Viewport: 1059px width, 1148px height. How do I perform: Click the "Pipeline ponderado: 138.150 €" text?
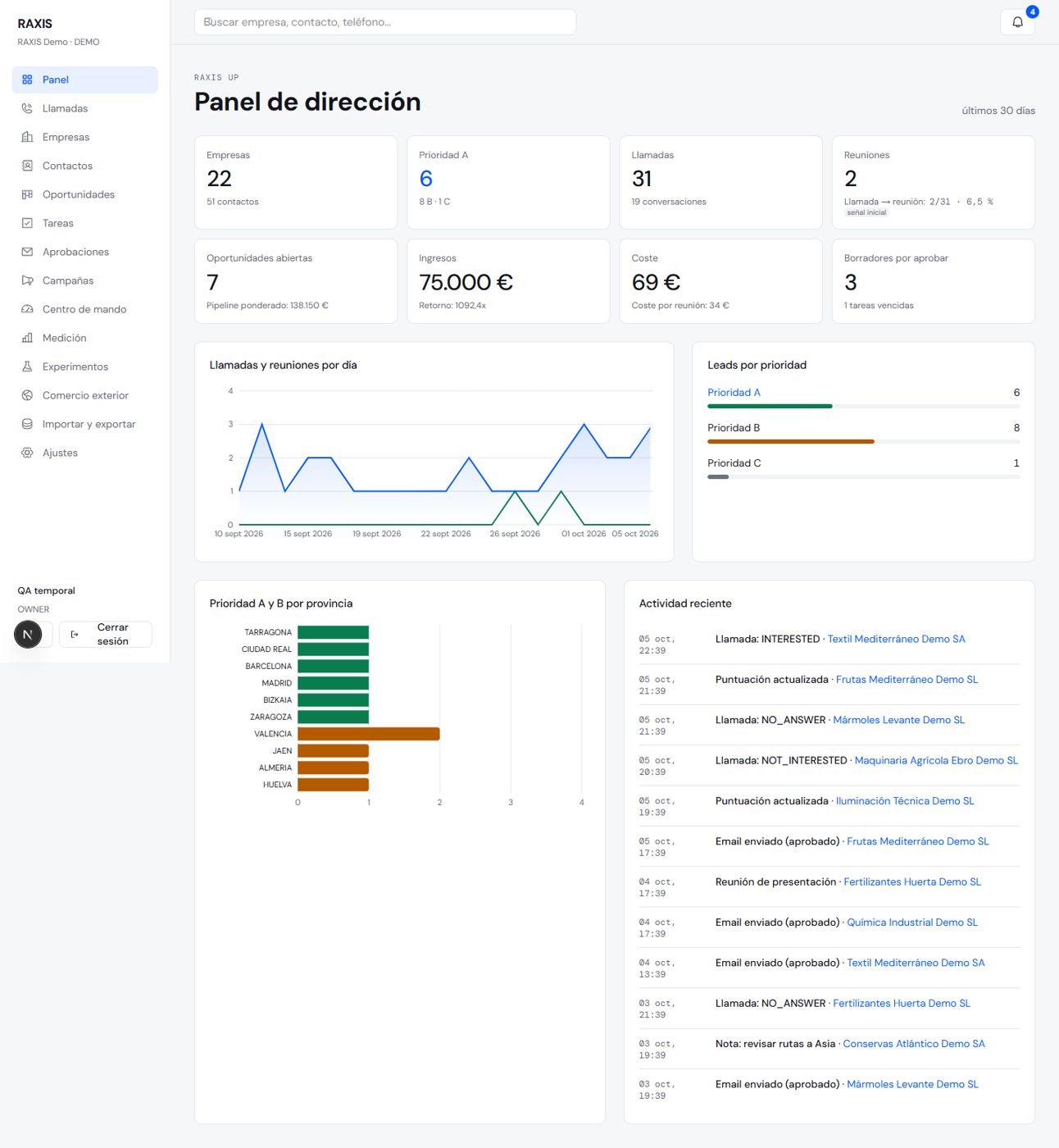[267, 306]
